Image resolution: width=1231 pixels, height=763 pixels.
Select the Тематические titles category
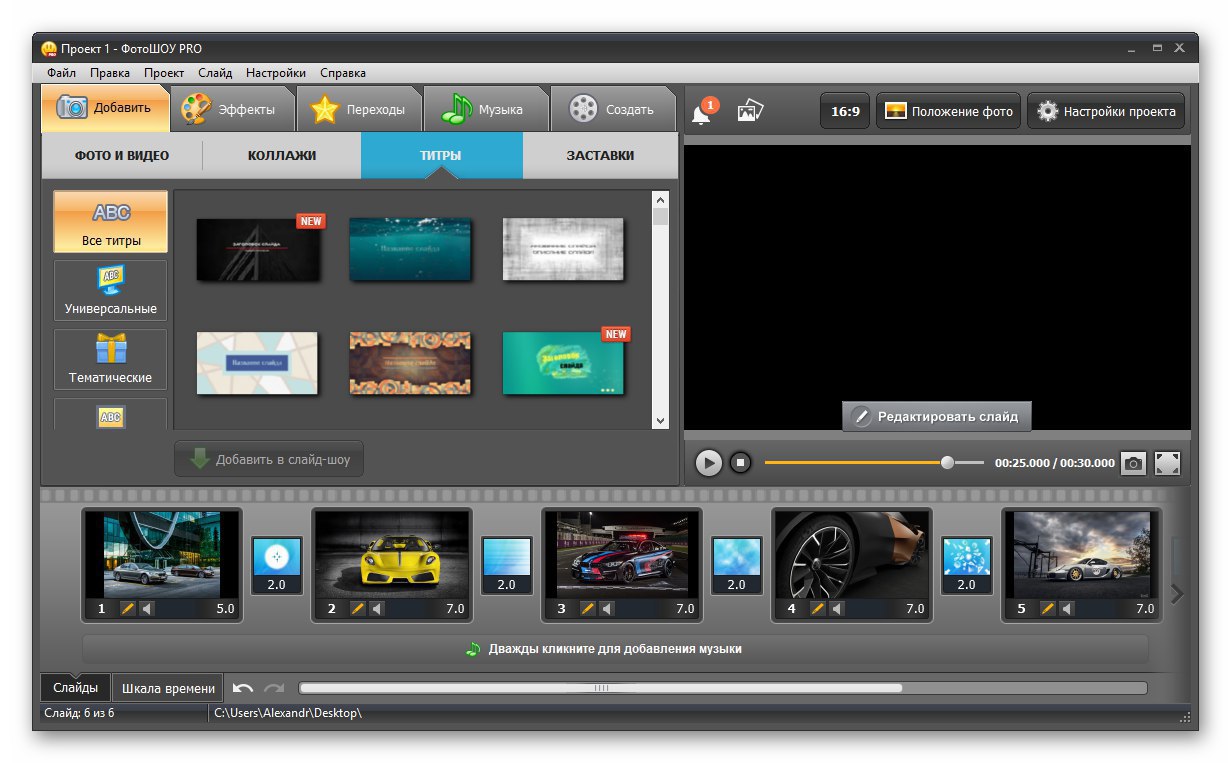point(110,360)
